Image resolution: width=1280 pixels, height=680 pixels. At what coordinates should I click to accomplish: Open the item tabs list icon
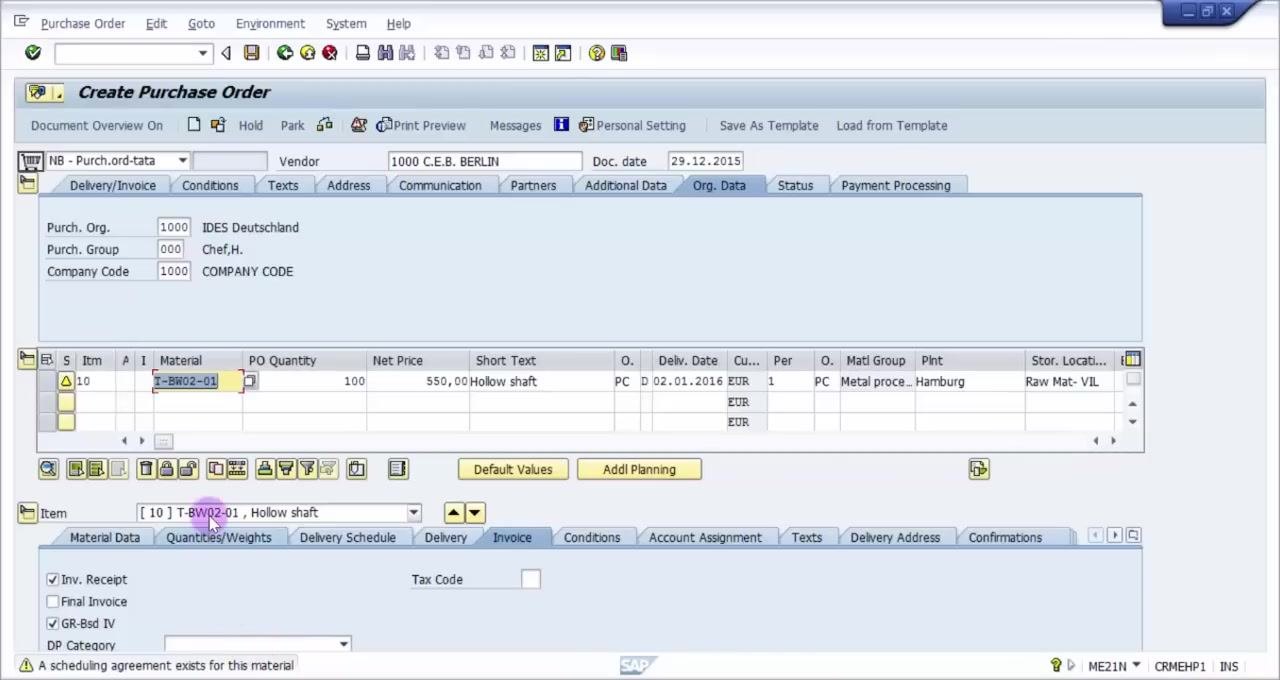tap(1133, 536)
